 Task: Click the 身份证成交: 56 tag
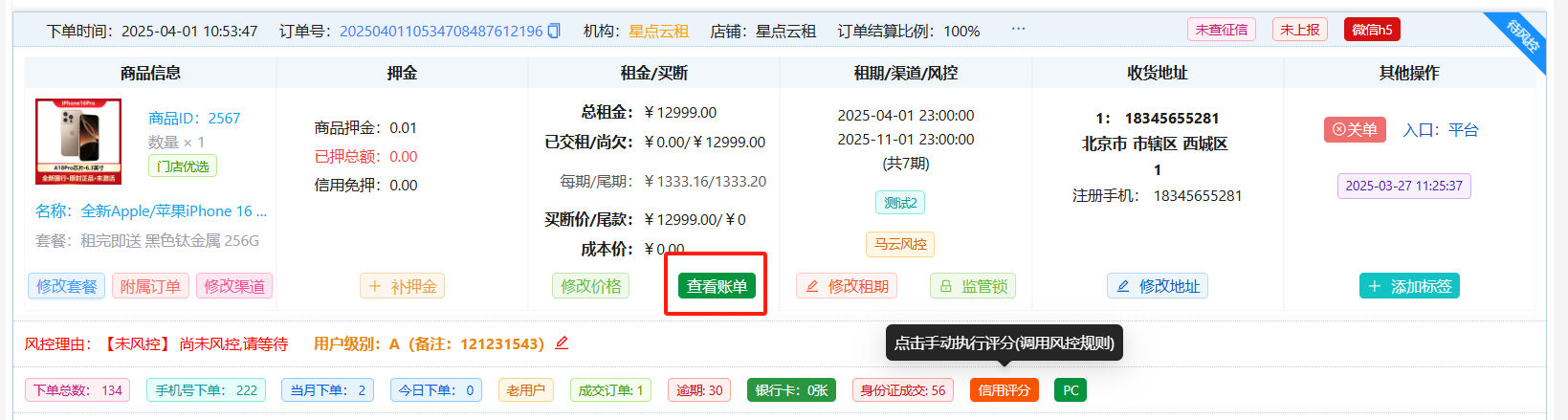(x=902, y=390)
